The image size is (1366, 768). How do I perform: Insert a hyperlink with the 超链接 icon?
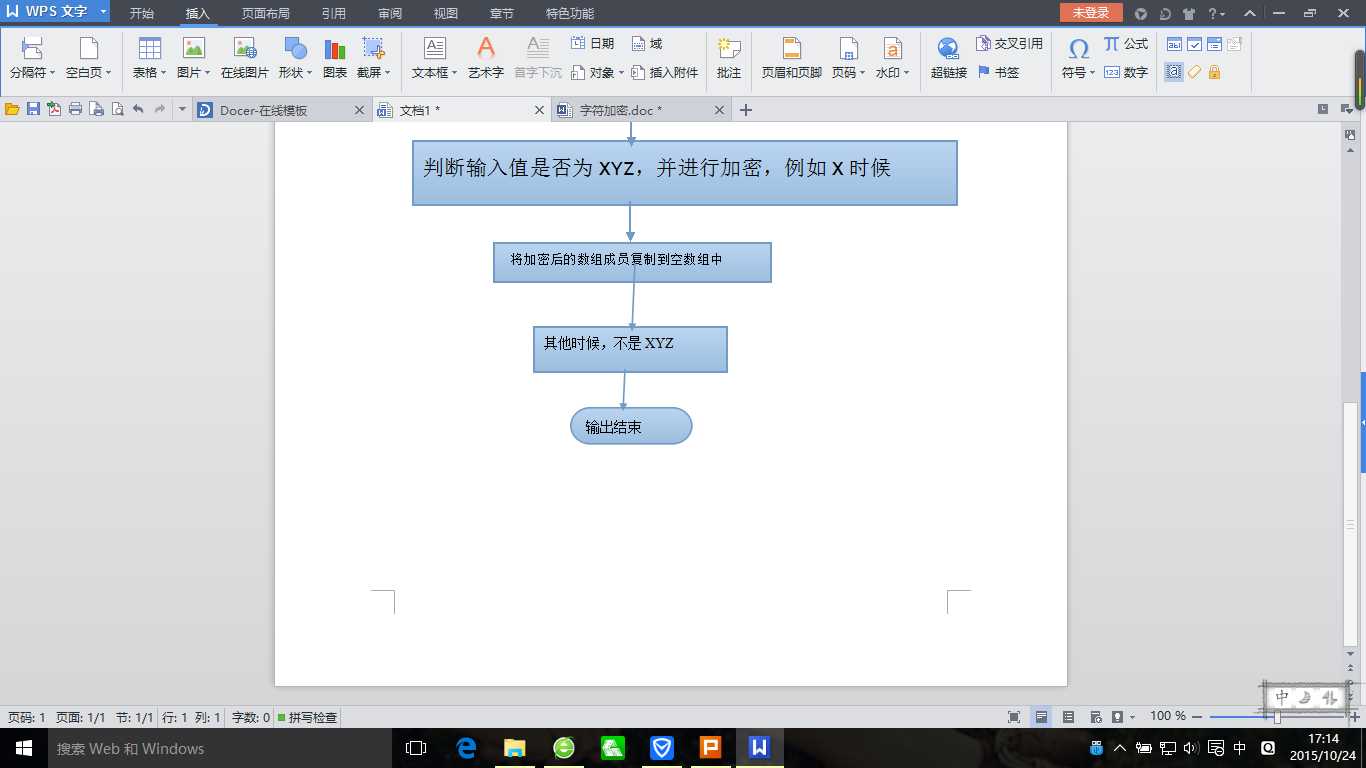[947, 55]
